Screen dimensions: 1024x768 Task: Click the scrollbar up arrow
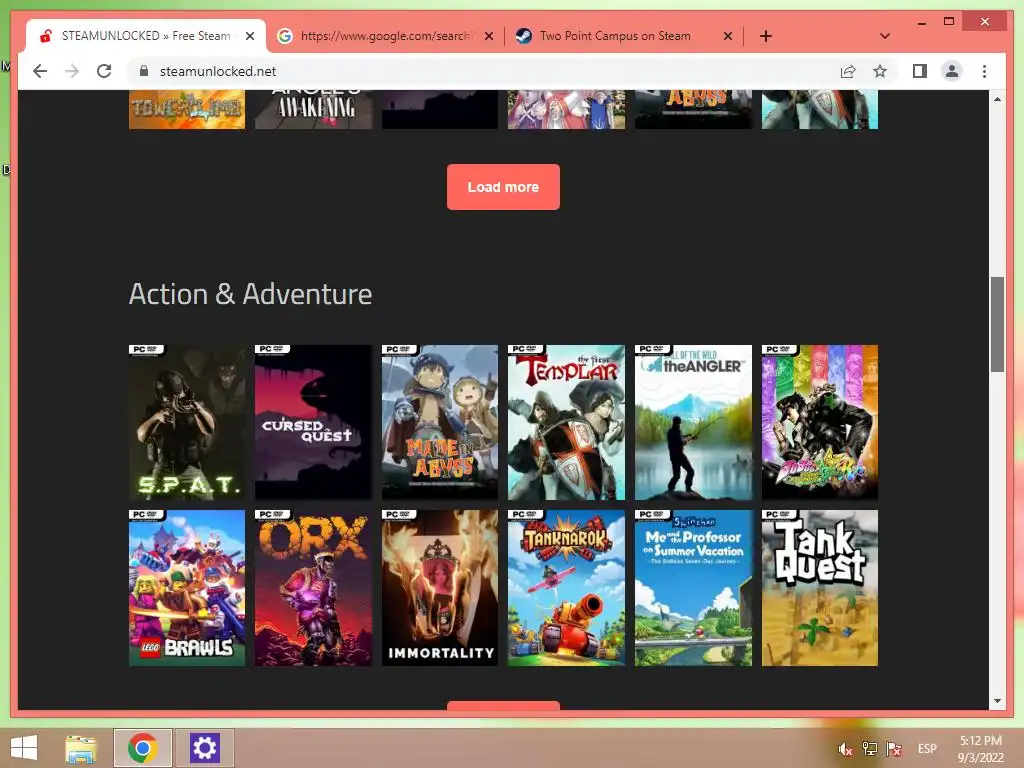click(997, 99)
